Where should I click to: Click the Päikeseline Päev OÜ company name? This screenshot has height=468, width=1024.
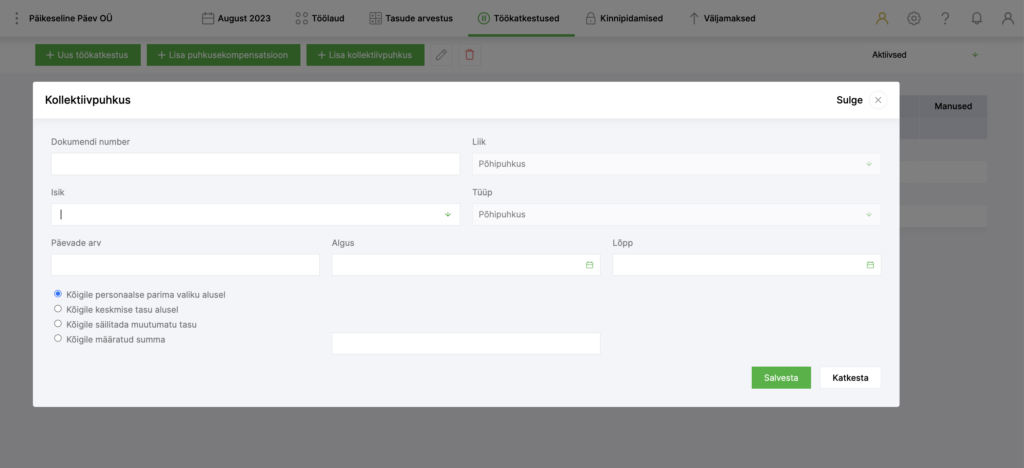tap(71, 18)
